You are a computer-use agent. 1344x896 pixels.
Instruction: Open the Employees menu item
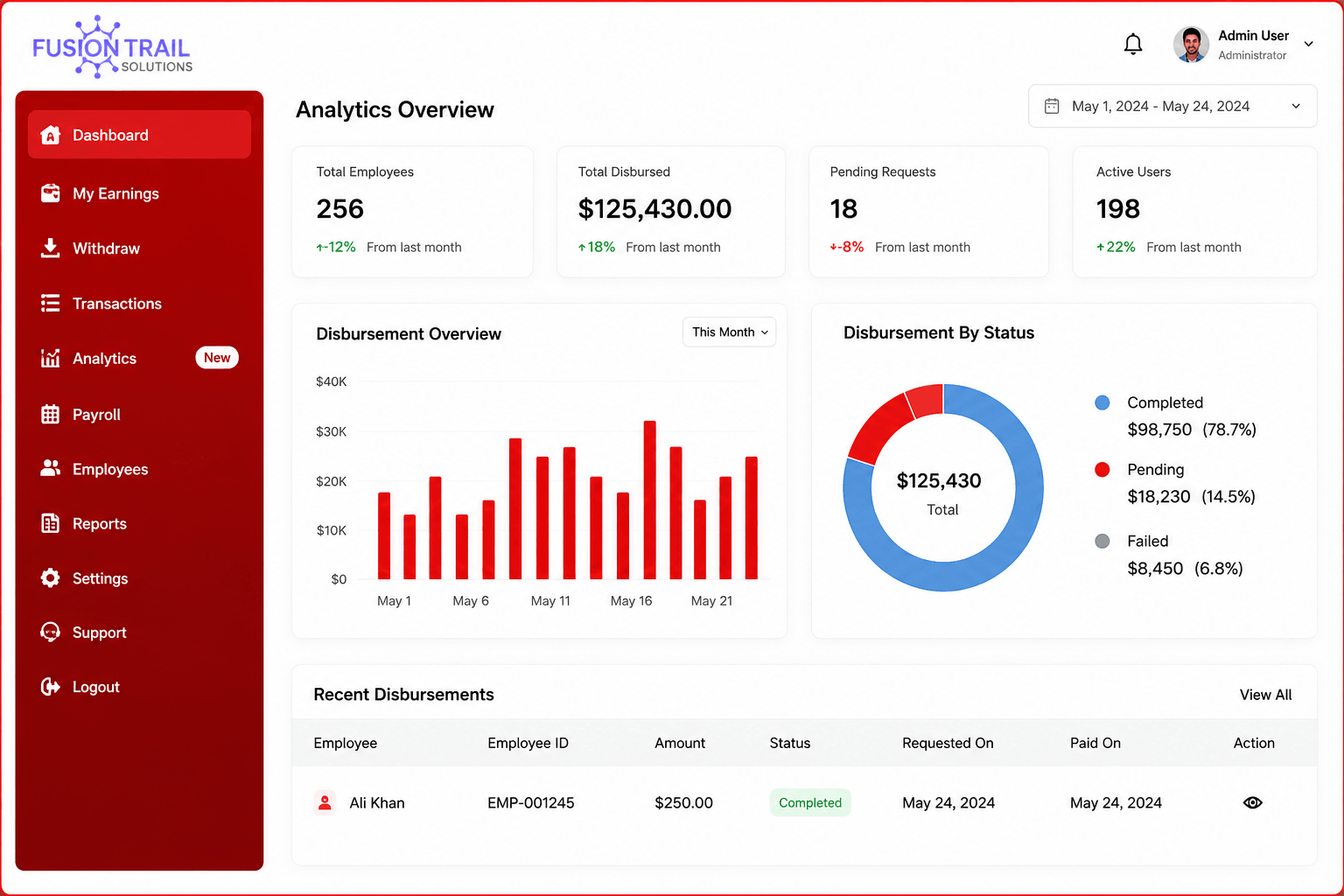point(139,469)
